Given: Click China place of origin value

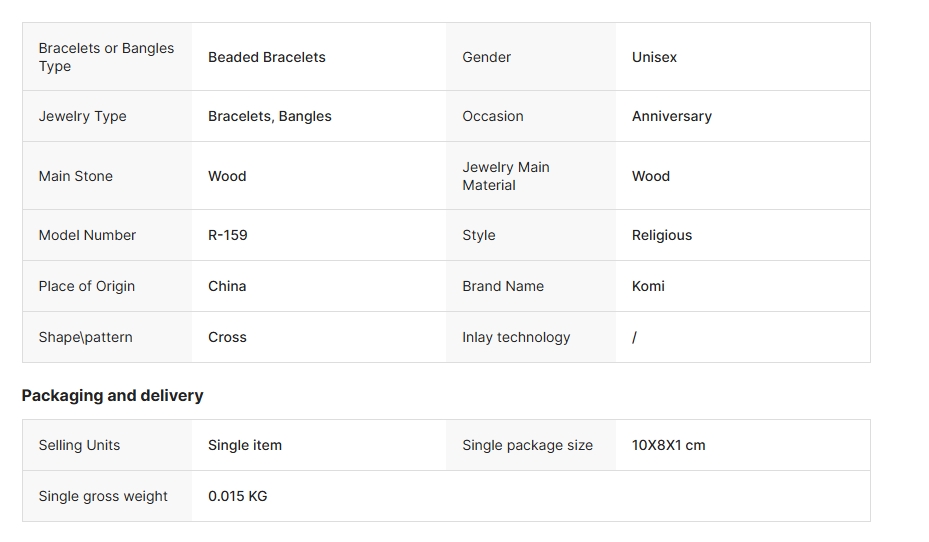Looking at the screenshot, I should click(226, 286).
